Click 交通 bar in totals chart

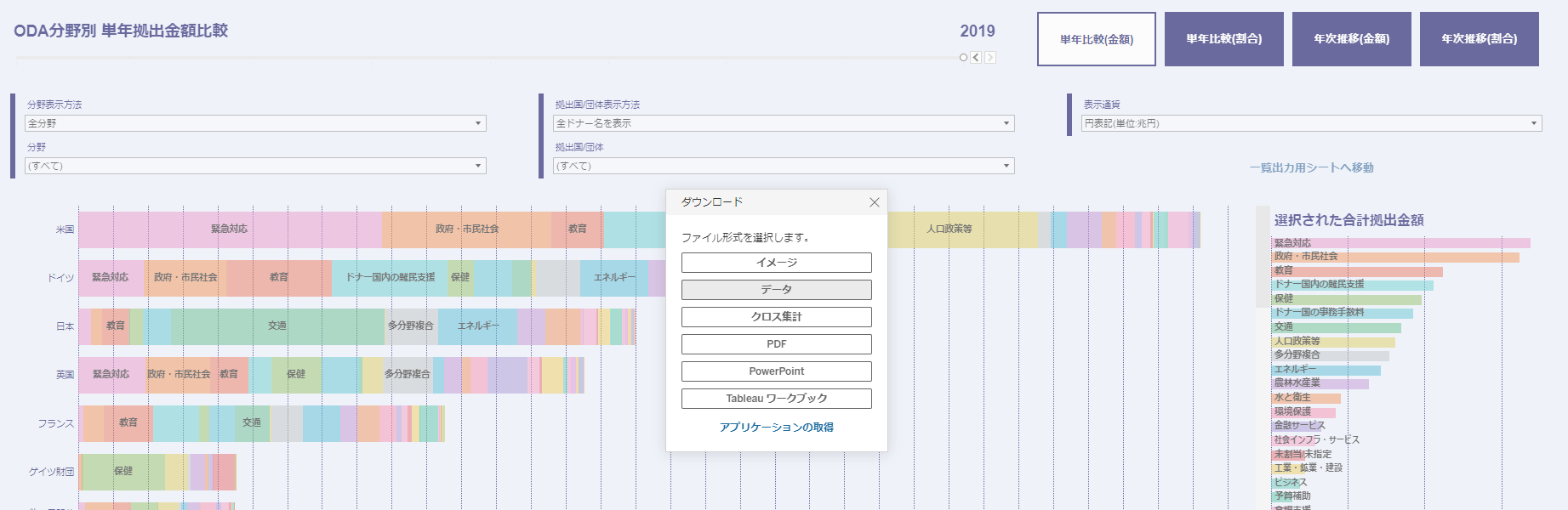pyautogui.click(x=1337, y=327)
